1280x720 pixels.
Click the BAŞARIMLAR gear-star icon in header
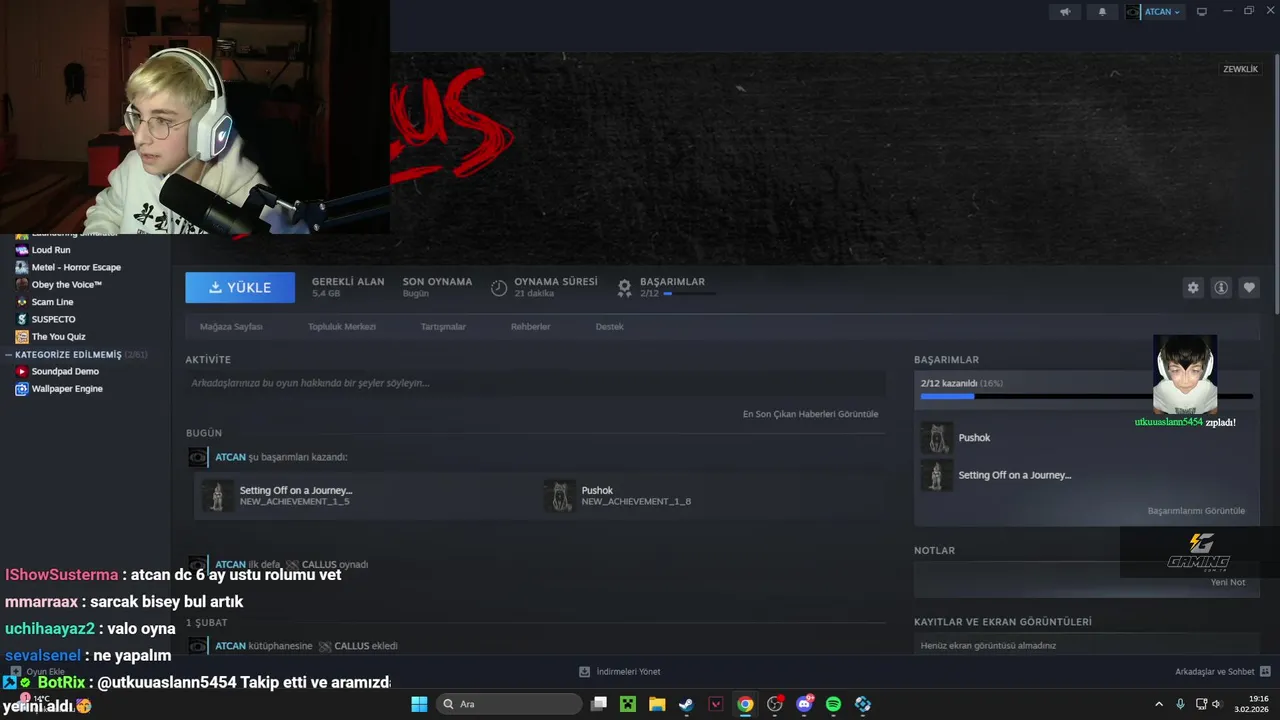(x=624, y=288)
